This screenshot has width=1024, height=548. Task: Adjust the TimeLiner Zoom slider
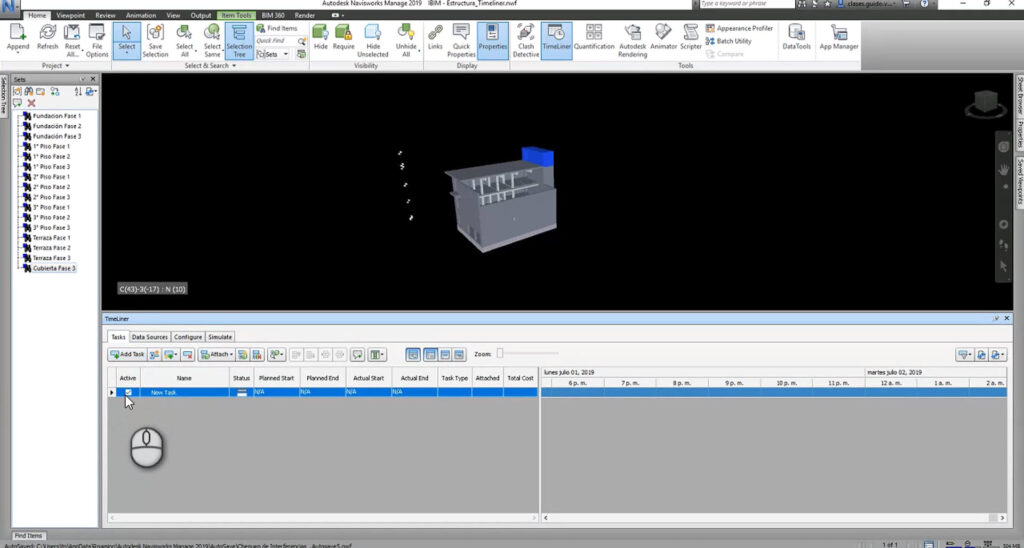click(501, 353)
